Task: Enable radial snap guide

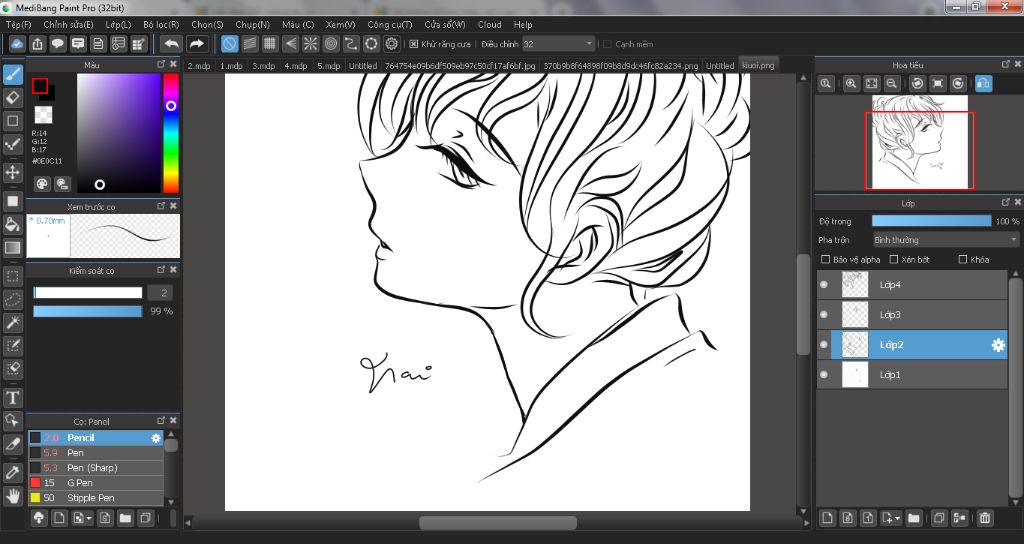Action: (310, 44)
